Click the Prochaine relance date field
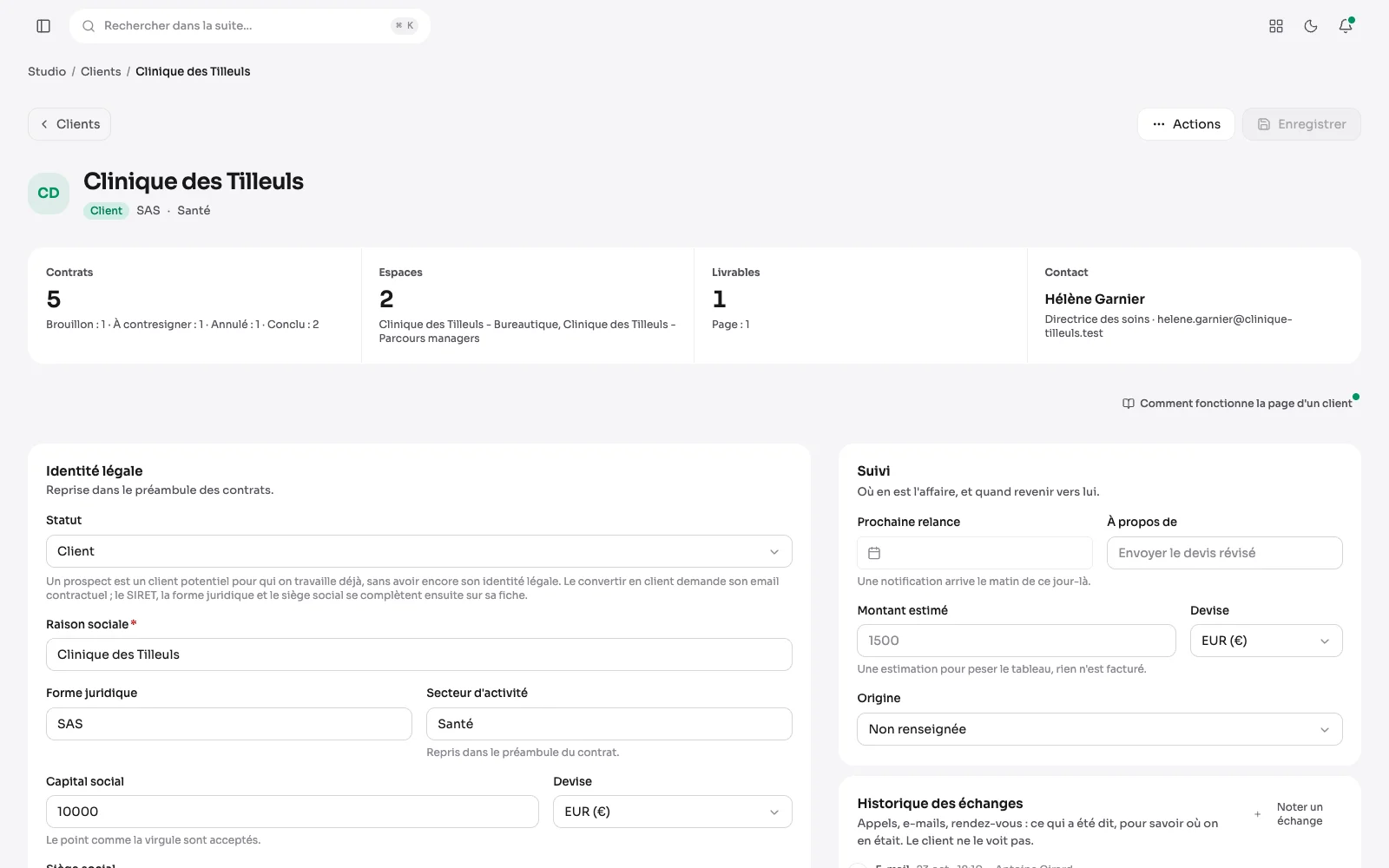 (975, 553)
